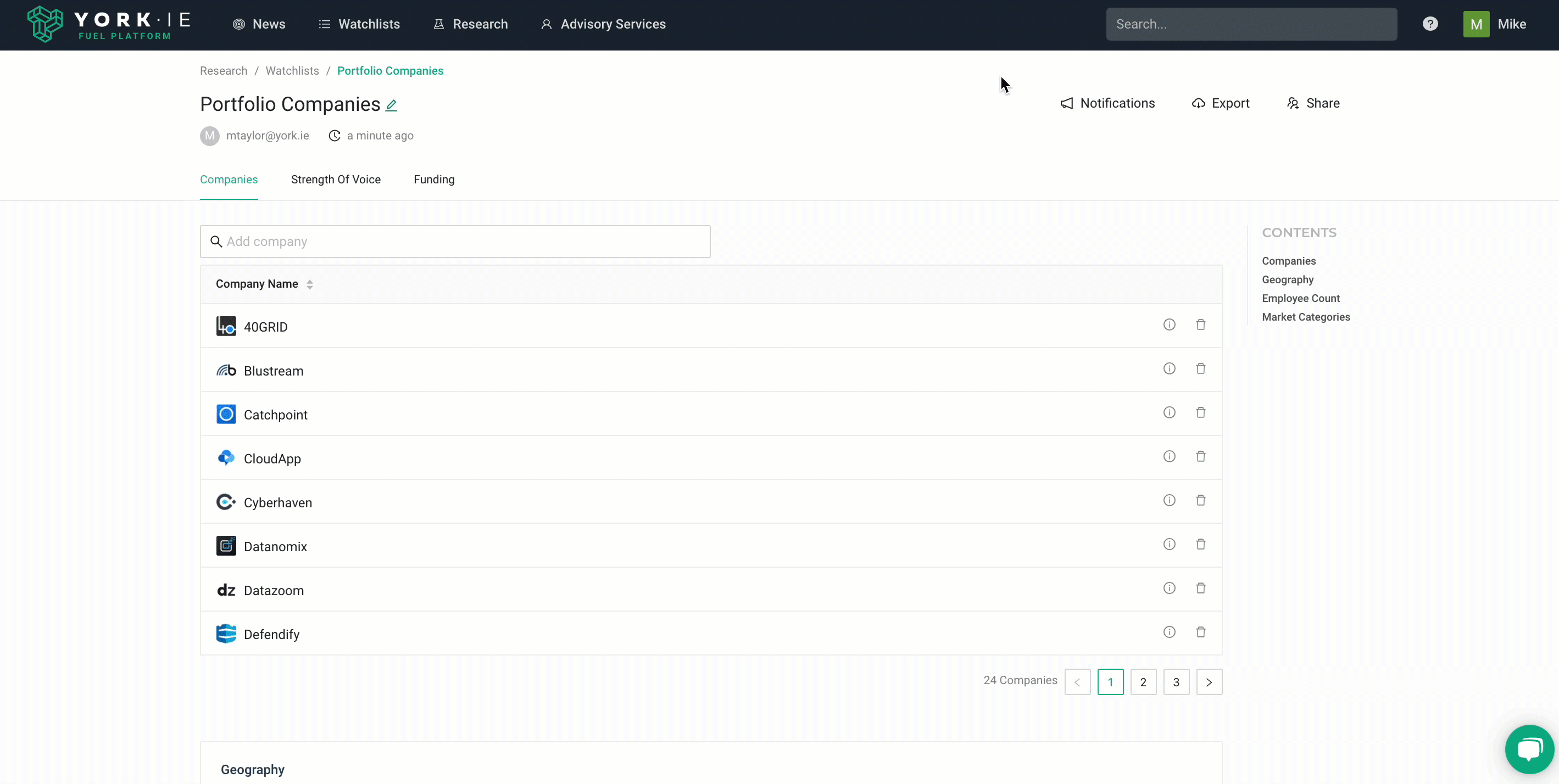Image resolution: width=1559 pixels, height=784 pixels.
Task: Select page 1 in pagination
Action: (1111, 682)
